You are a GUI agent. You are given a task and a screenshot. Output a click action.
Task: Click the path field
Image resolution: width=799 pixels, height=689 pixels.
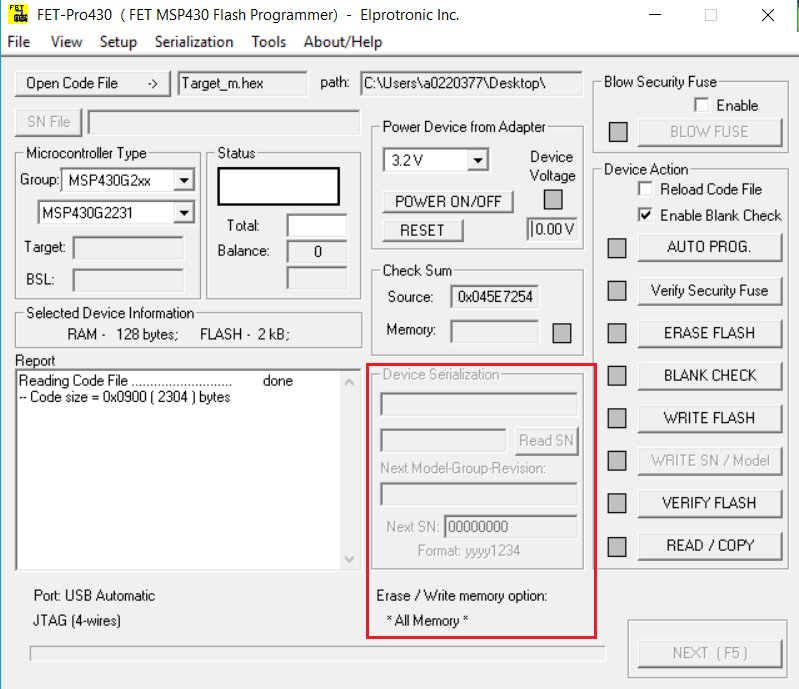coord(471,84)
